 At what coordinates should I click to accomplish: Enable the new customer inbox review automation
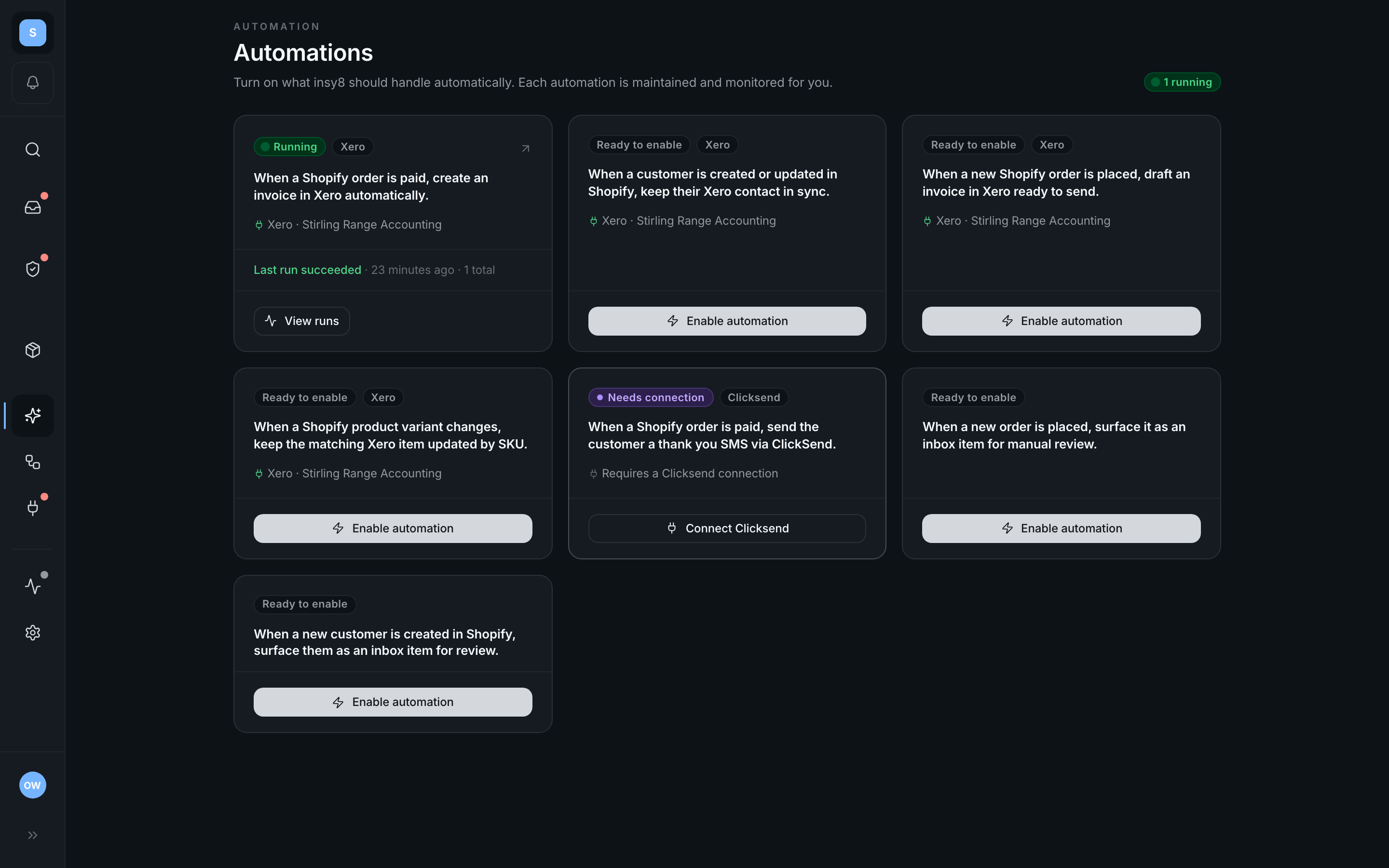(x=393, y=702)
